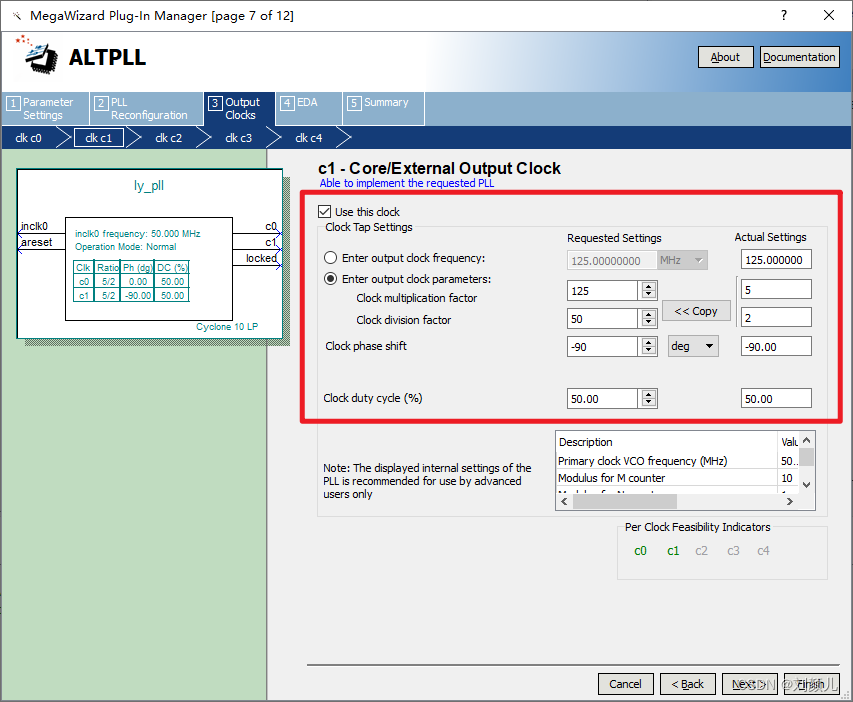Click the Finish button
The height and width of the screenshot is (702, 853).
811,684
